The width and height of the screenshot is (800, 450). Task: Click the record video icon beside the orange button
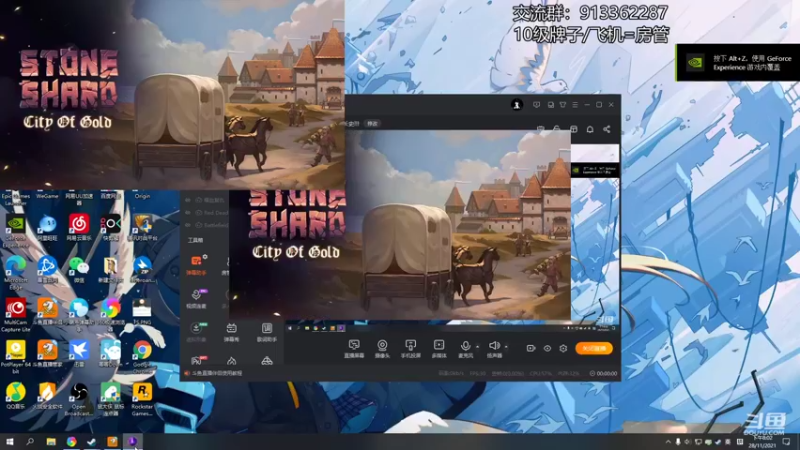(x=531, y=348)
